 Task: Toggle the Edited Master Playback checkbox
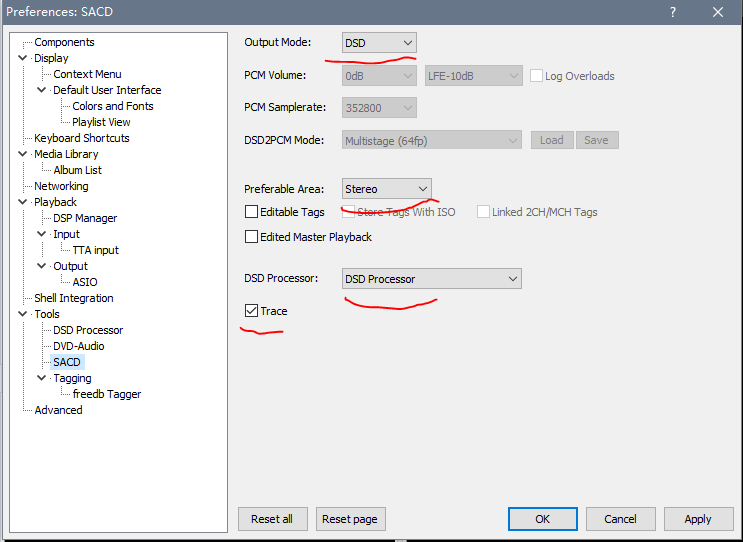(252, 237)
